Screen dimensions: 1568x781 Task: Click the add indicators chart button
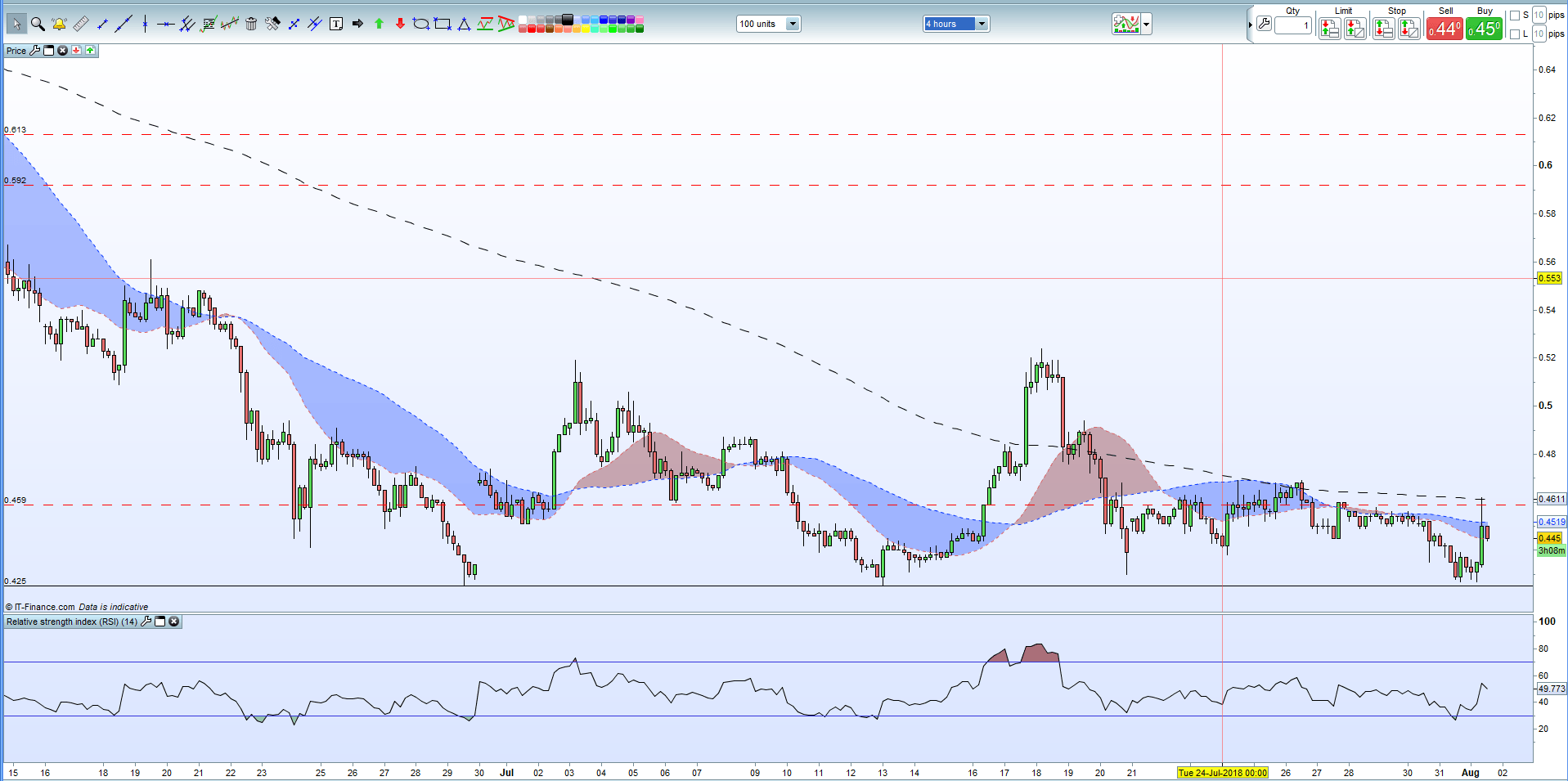coord(1126,24)
